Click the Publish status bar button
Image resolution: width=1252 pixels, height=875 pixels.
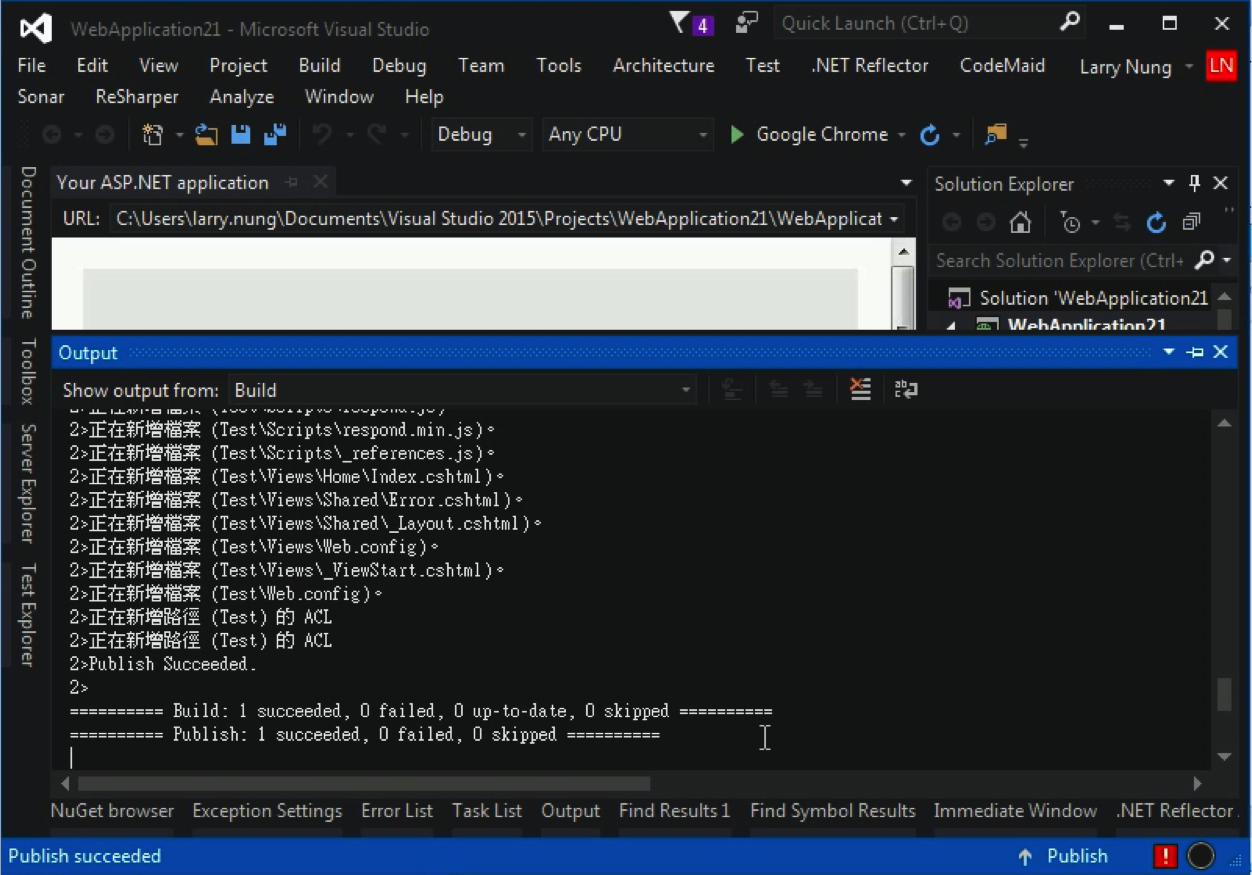pyautogui.click(x=1062, y=856)
